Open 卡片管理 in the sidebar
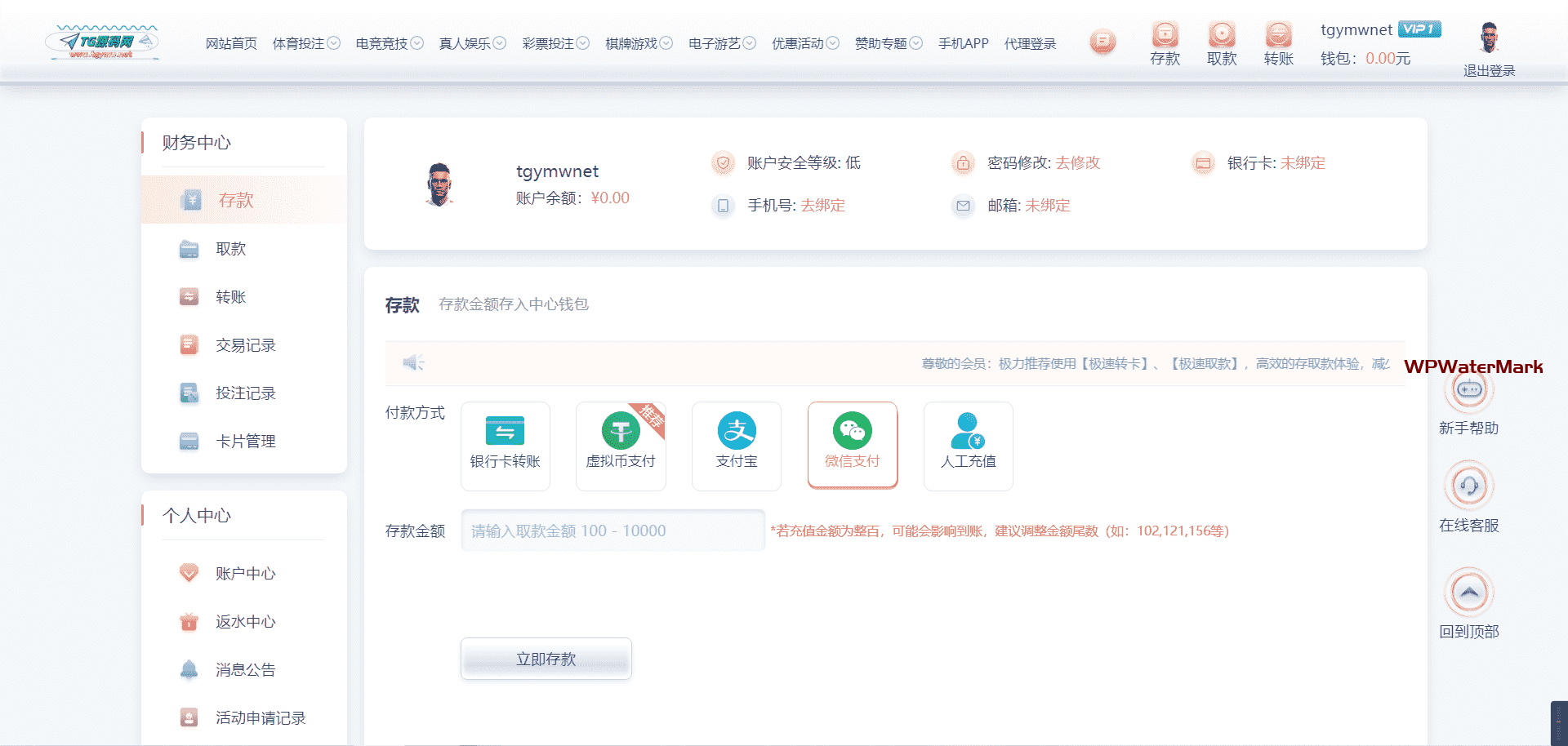This screenshot has height=746, width=1568. click(245, 442)
